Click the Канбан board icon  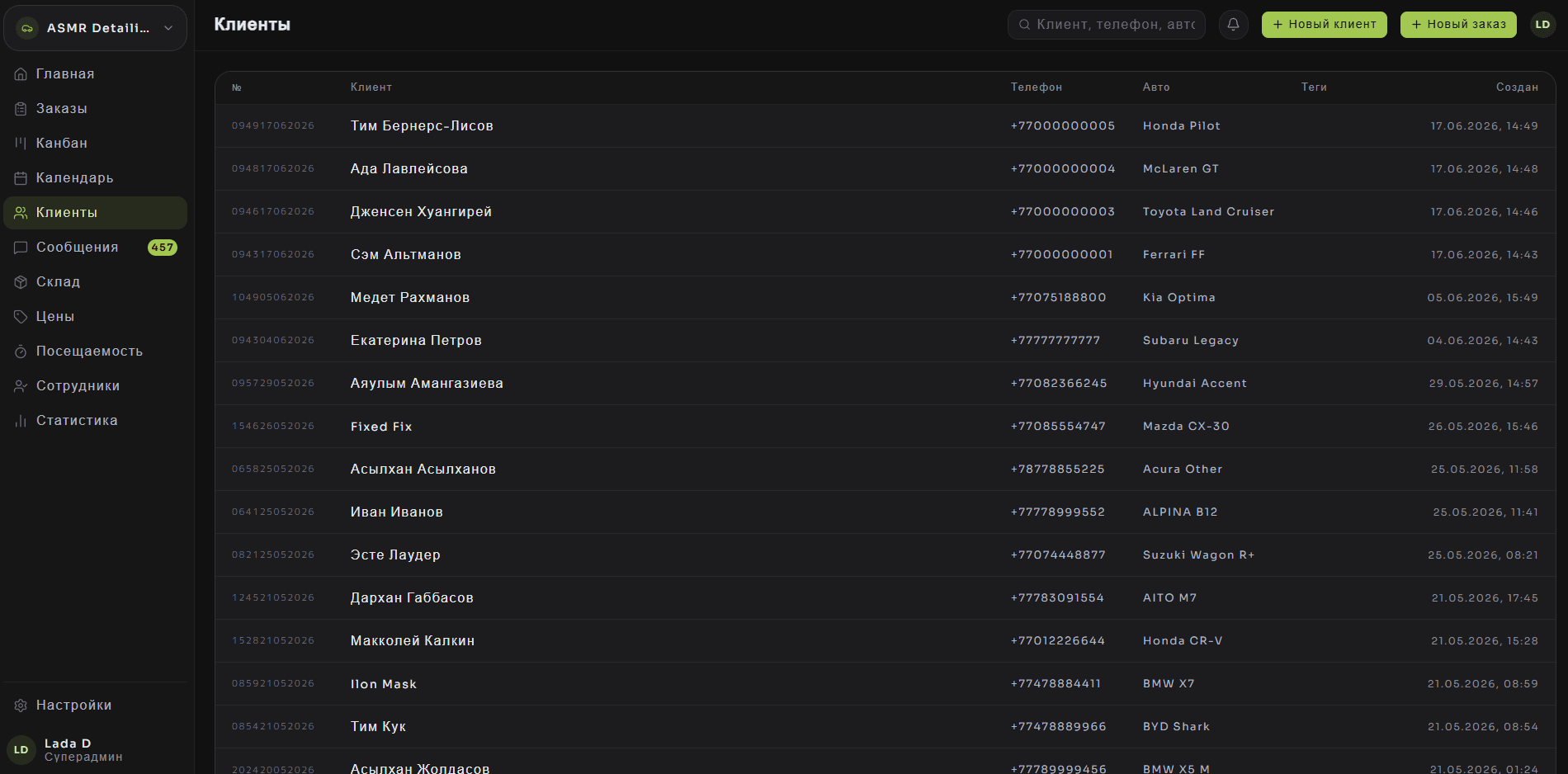click(x=21, y=144)
